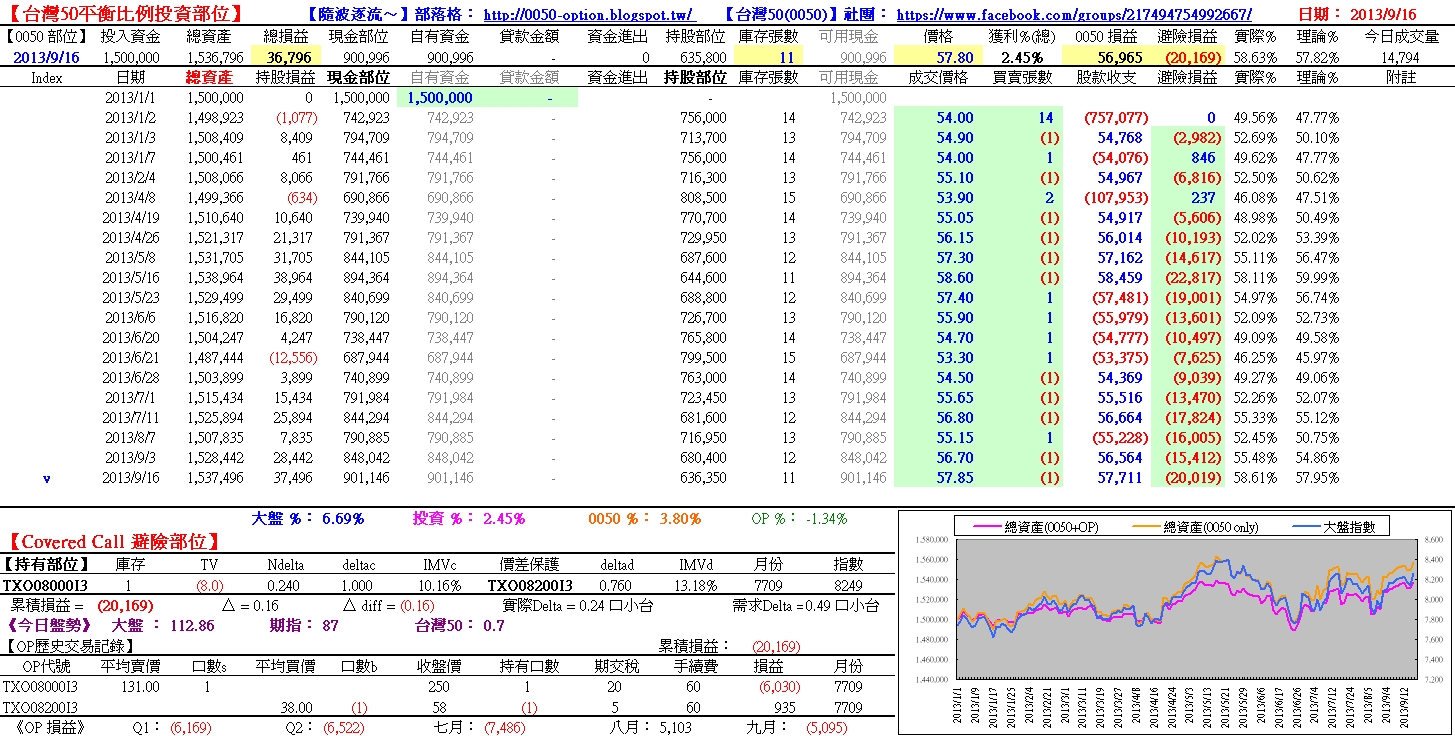
Task: Select the 2013/5/16 date cell
Action: (130, 278)
